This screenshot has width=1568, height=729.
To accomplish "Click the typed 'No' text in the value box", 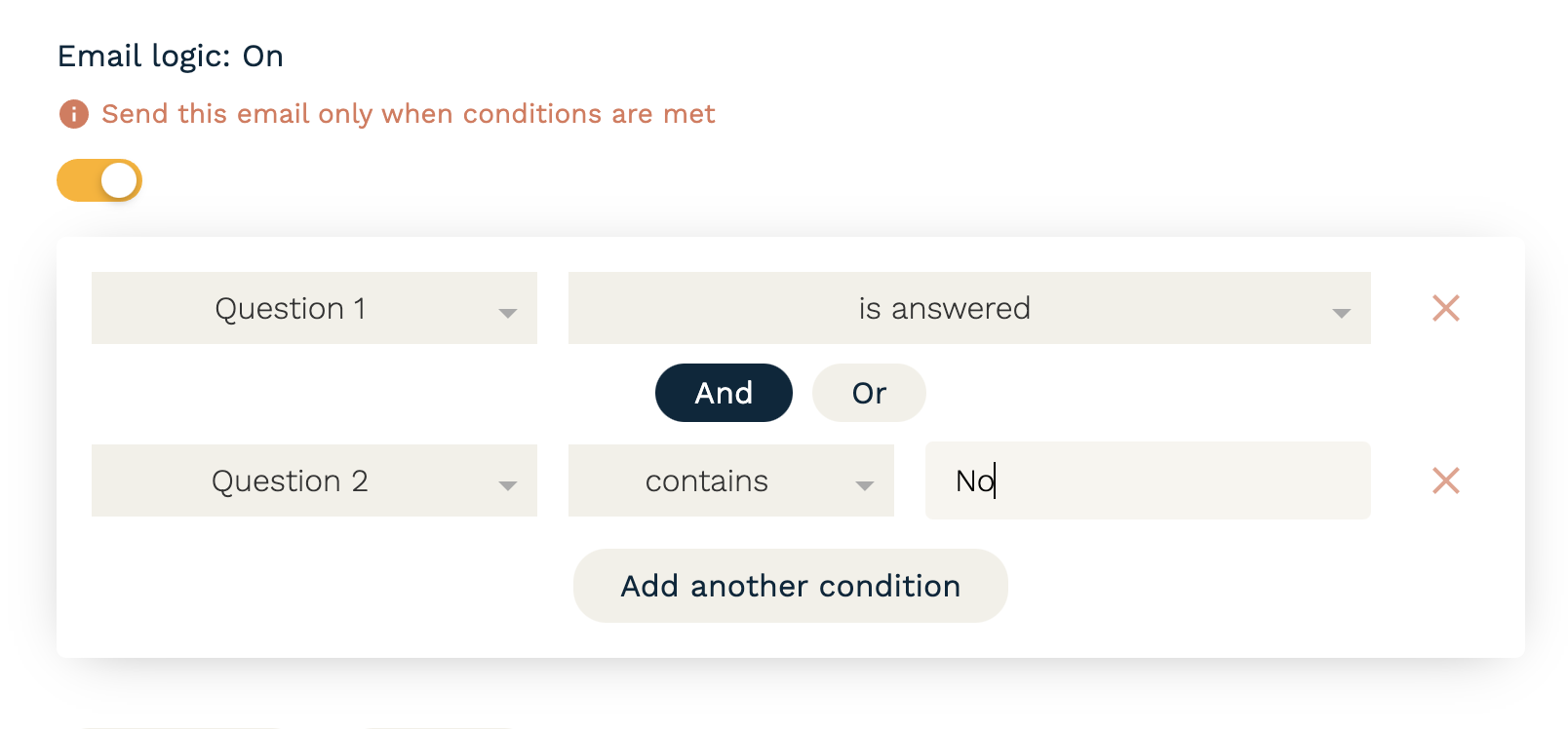I will [974, 480].
